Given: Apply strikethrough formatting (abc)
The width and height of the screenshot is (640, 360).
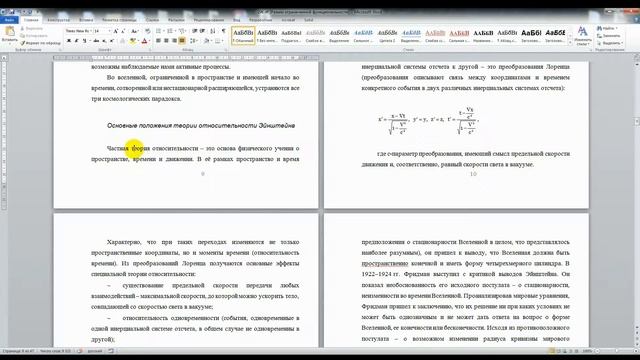Looking at the screenshot, I should (96, 41).
